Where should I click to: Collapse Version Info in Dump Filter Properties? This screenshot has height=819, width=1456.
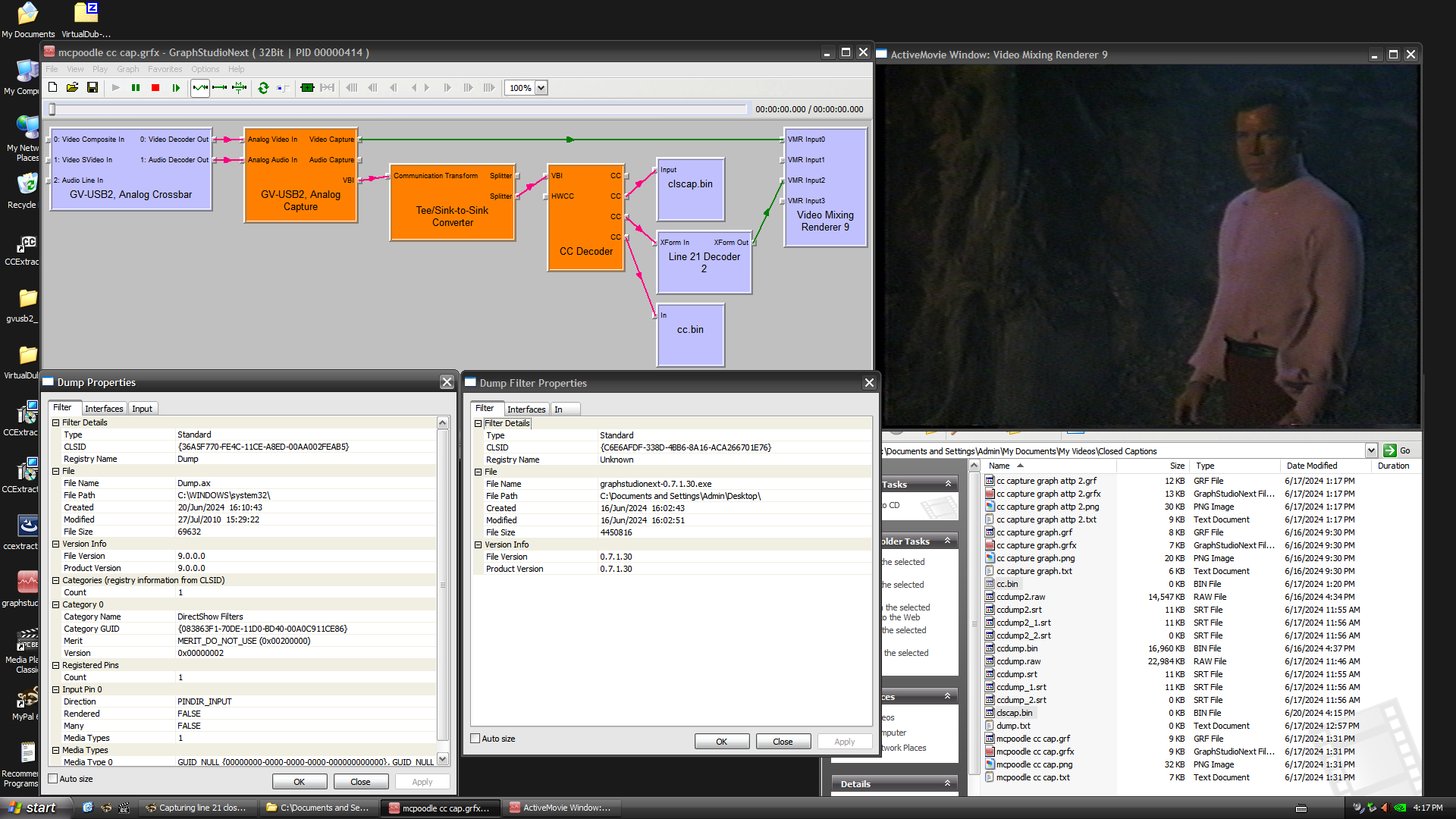478,544
